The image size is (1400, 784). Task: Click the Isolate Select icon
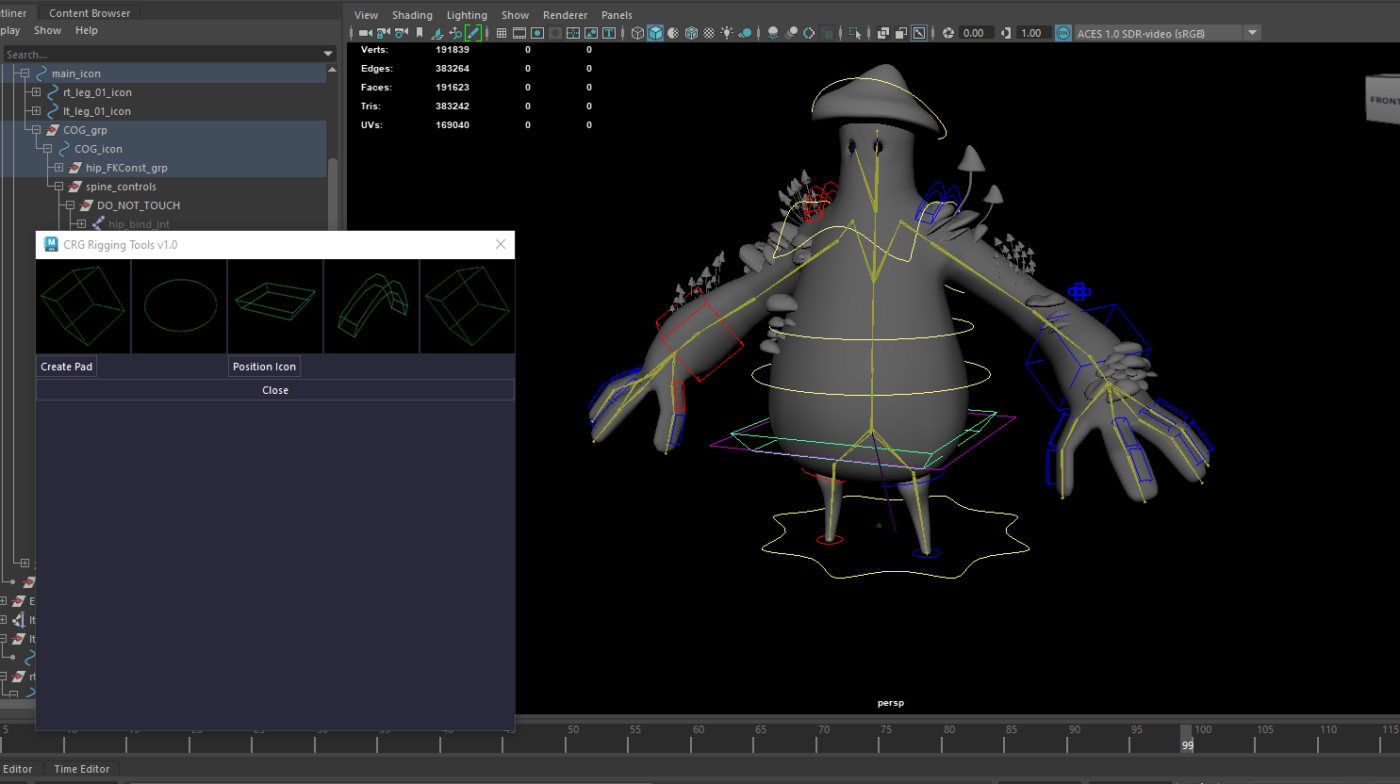pos(854,33)
